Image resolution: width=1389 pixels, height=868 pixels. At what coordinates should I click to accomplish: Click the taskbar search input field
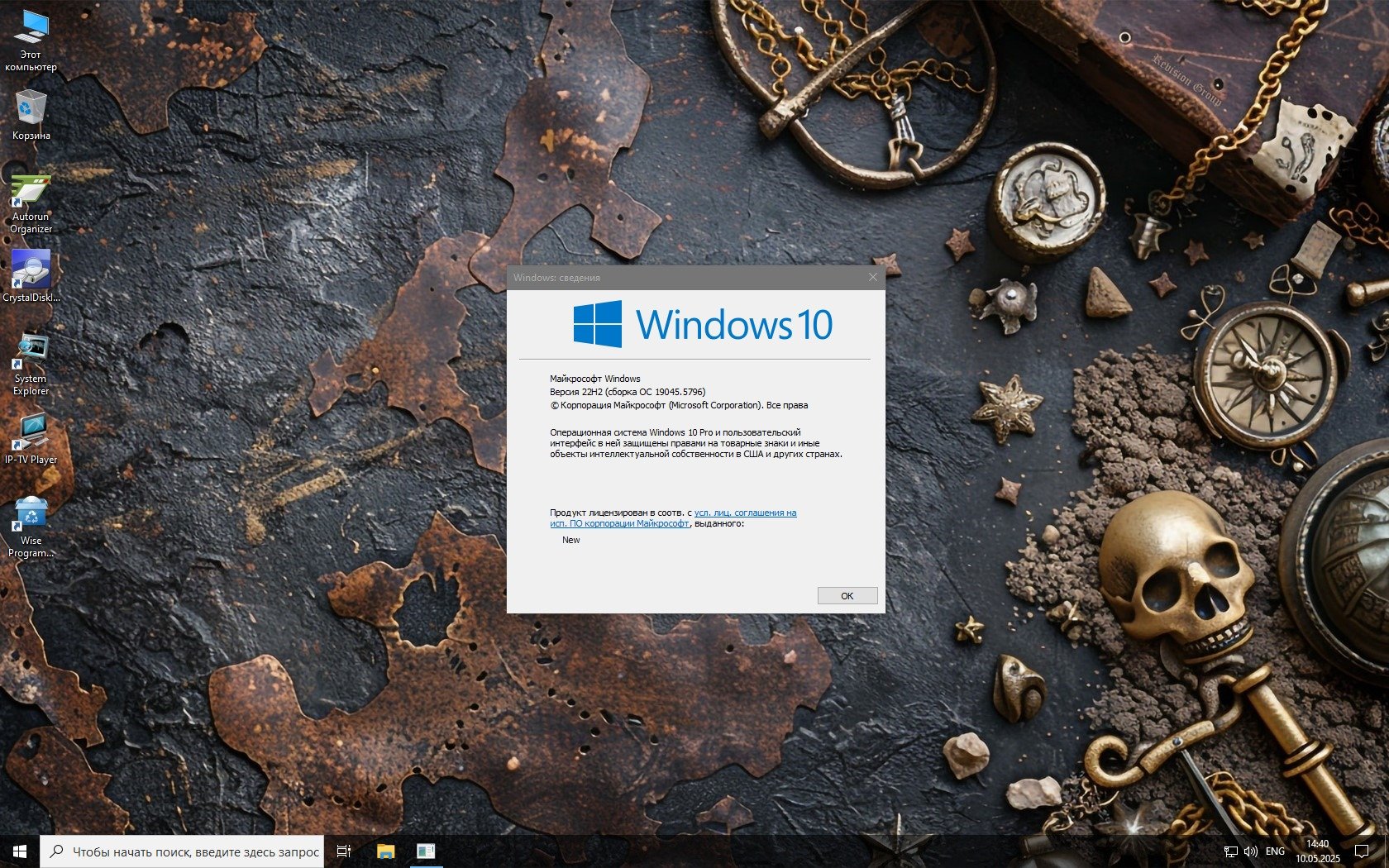click(195, 851)
